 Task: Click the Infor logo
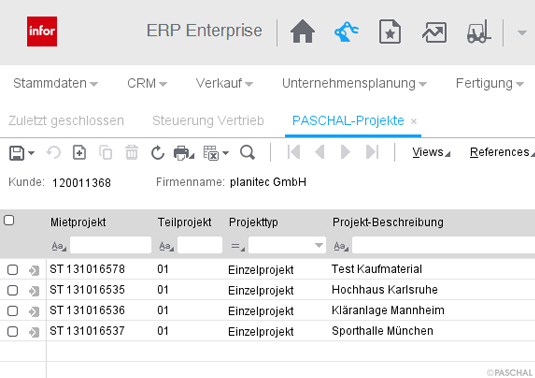(x=42, y=31)
